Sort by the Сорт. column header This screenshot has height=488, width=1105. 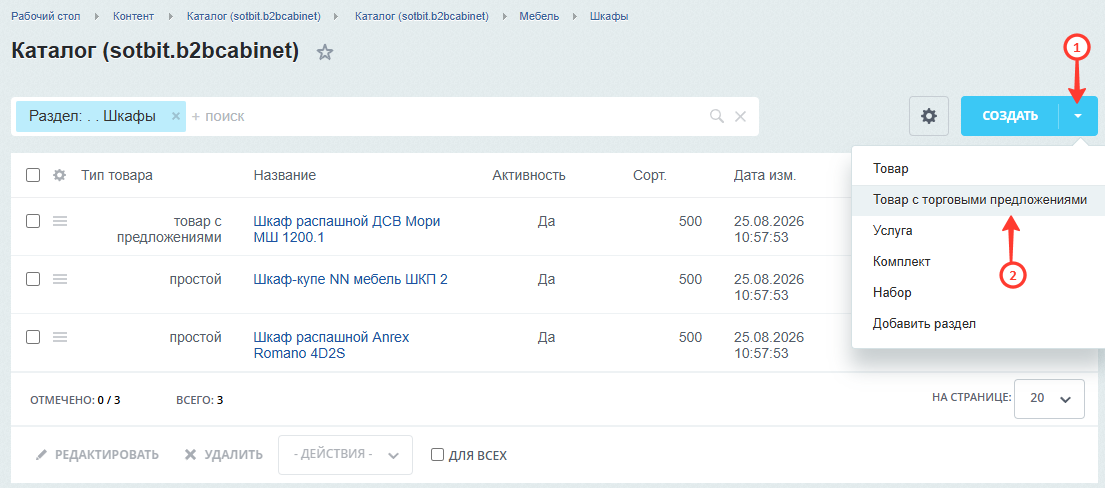click(650, 176)
